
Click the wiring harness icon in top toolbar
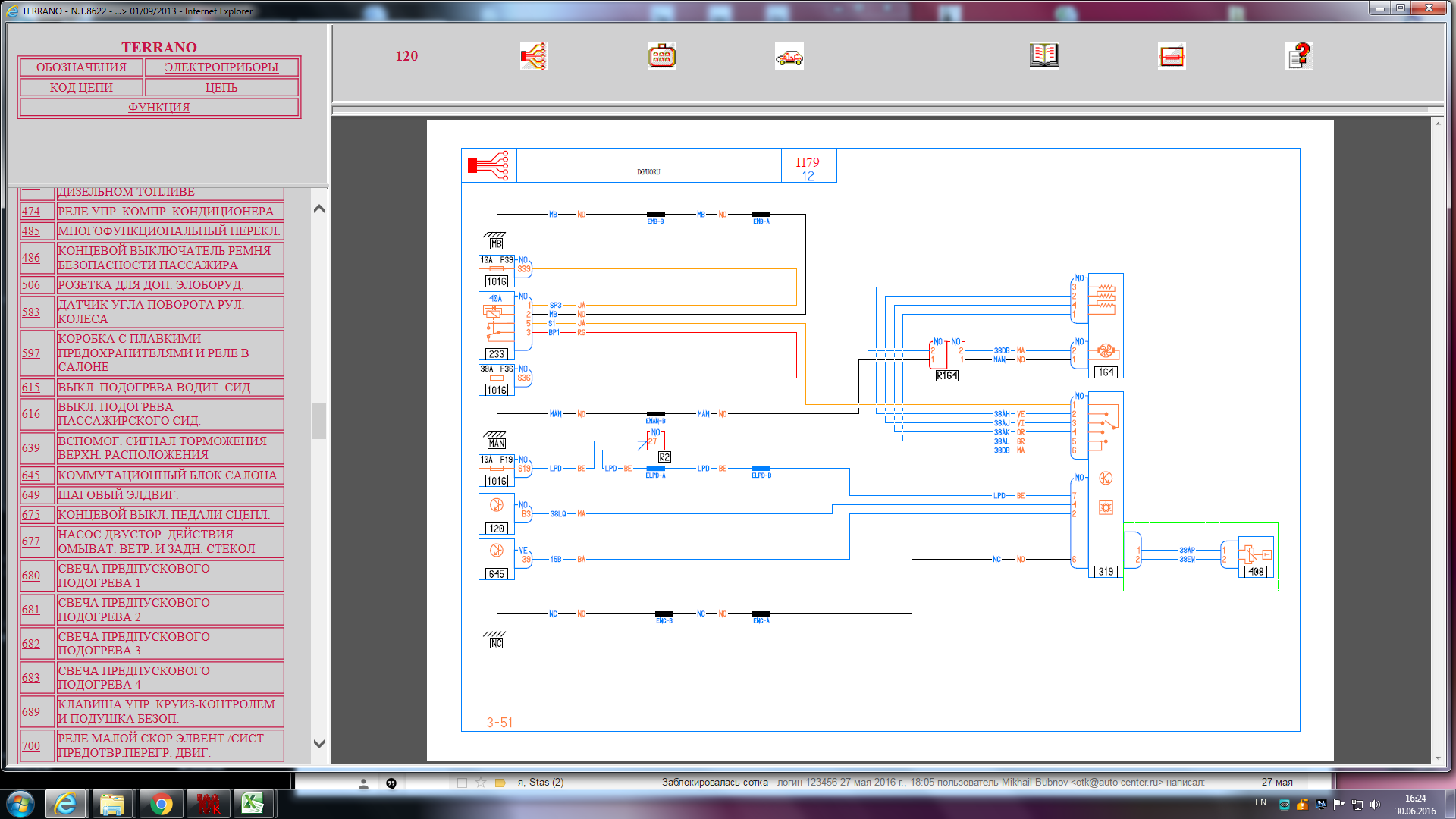coord(533,56)
